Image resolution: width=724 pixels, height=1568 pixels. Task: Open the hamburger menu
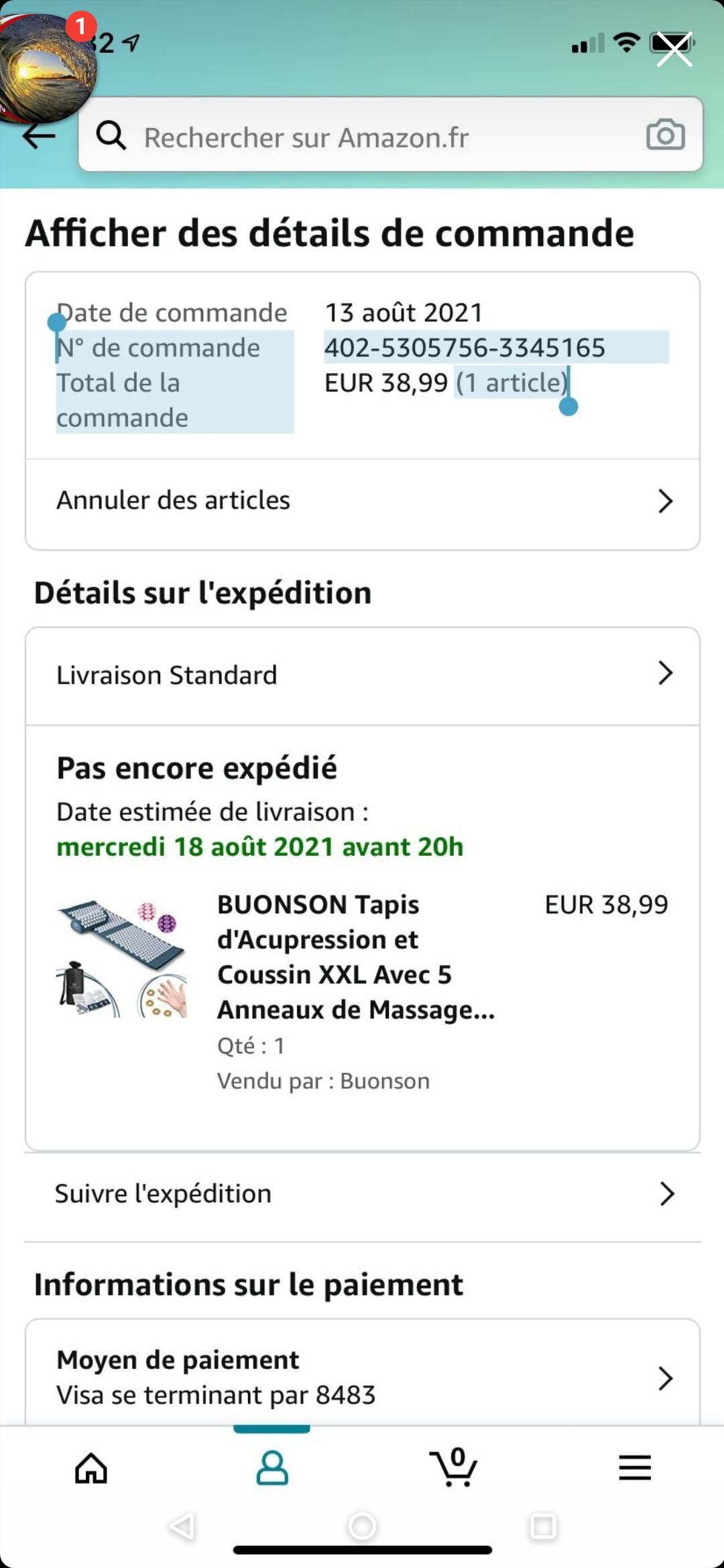point(634,1469)
